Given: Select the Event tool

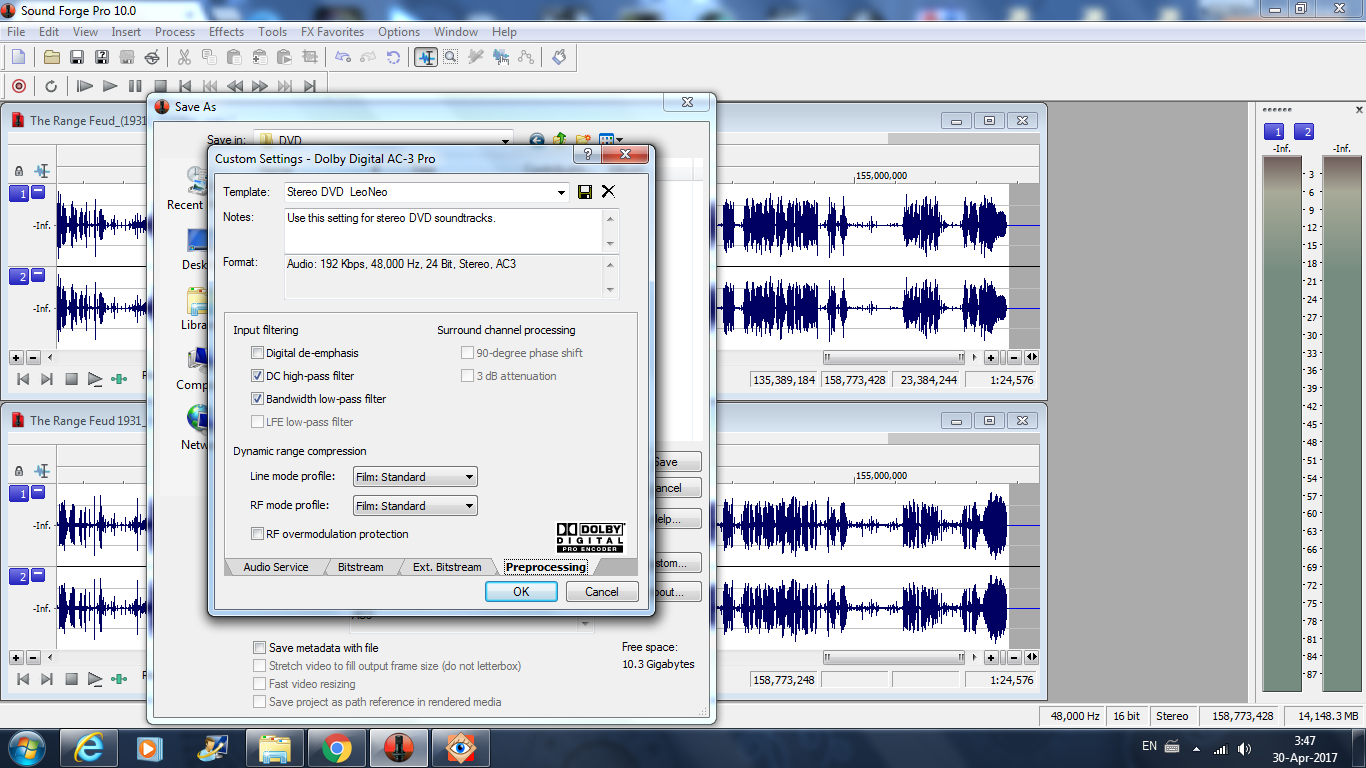Looking at the screenshot, I should click(x=501, y=57).
